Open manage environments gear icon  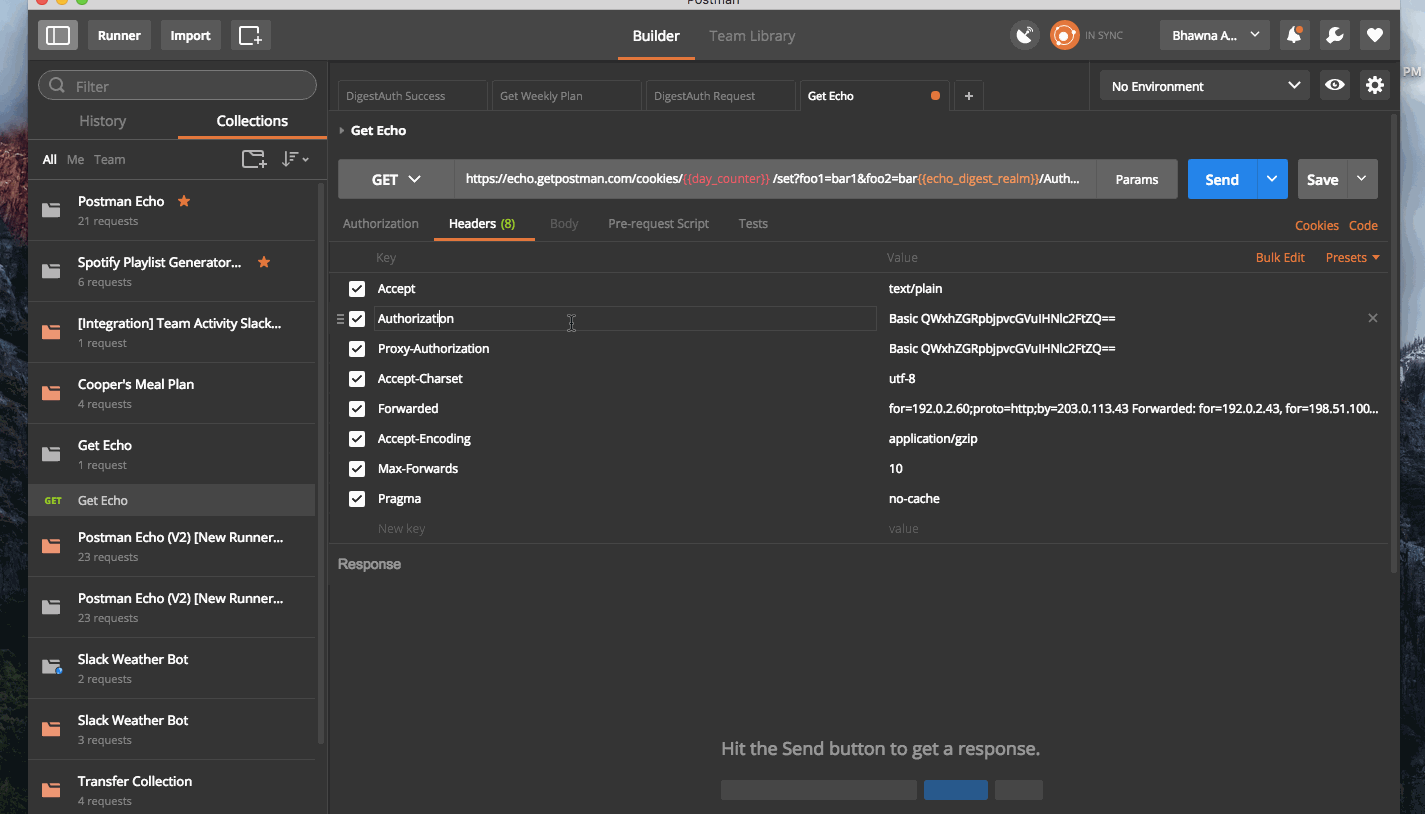coord(1375,86)
